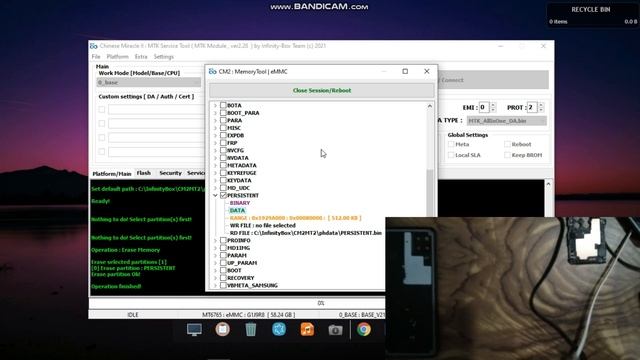Maximize the MemoryTool eMMC window

[x=405, y=71]
